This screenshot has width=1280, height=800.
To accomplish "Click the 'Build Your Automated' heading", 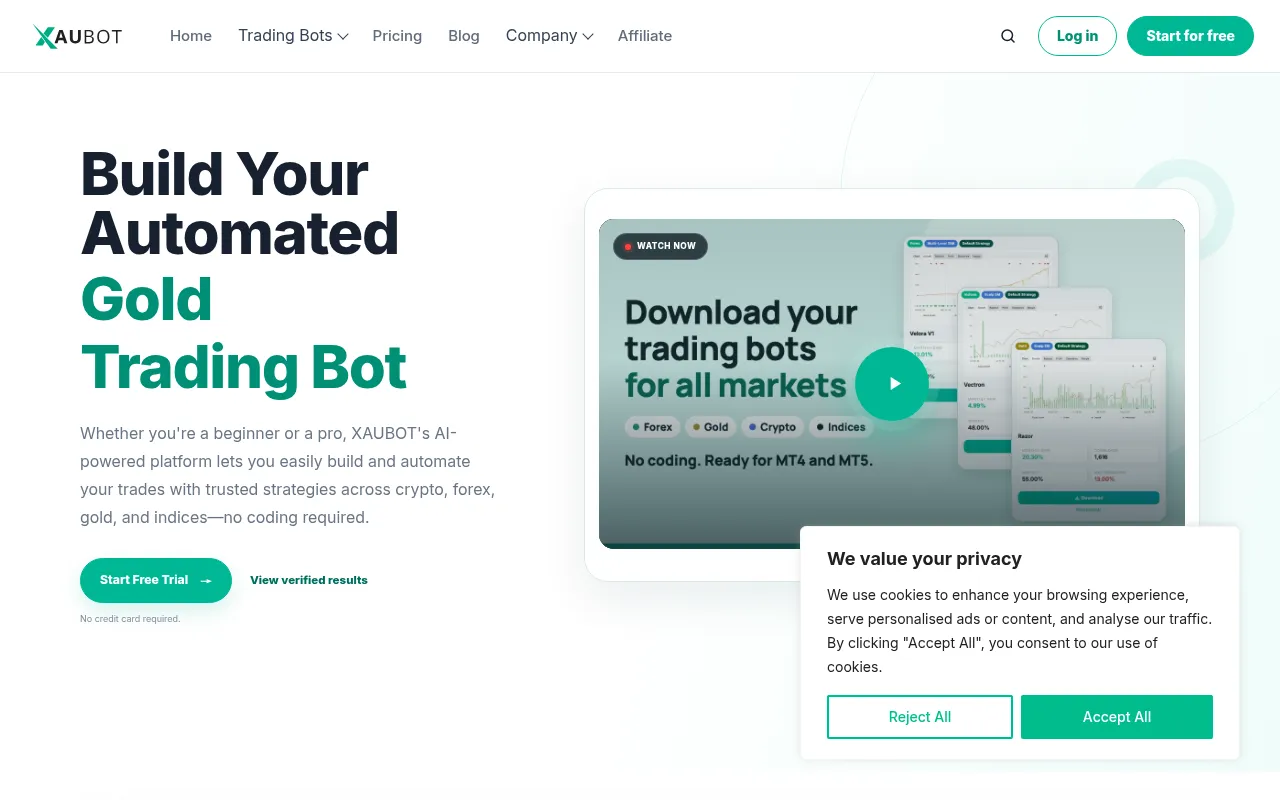I will (x=240, y=203).
